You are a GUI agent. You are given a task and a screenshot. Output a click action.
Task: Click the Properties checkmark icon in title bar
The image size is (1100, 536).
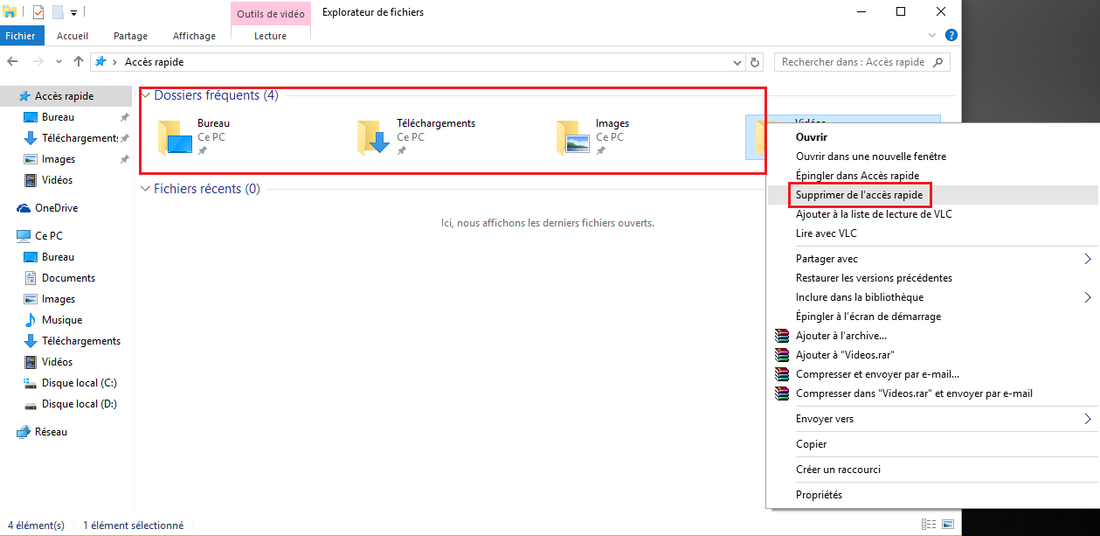click(38, 12)
